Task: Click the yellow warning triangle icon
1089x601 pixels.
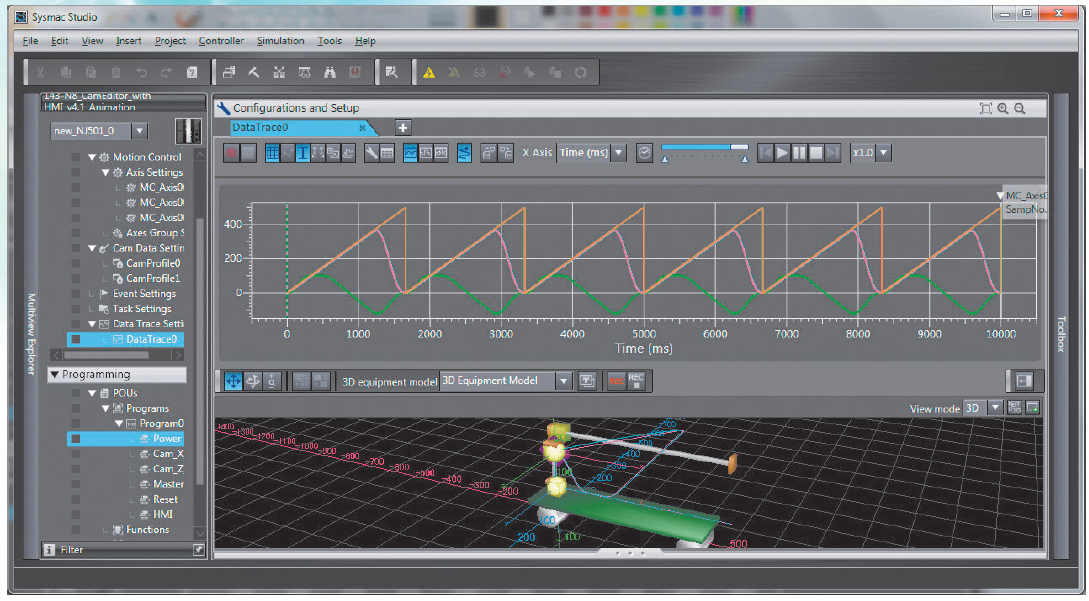Action: (429, 72)
